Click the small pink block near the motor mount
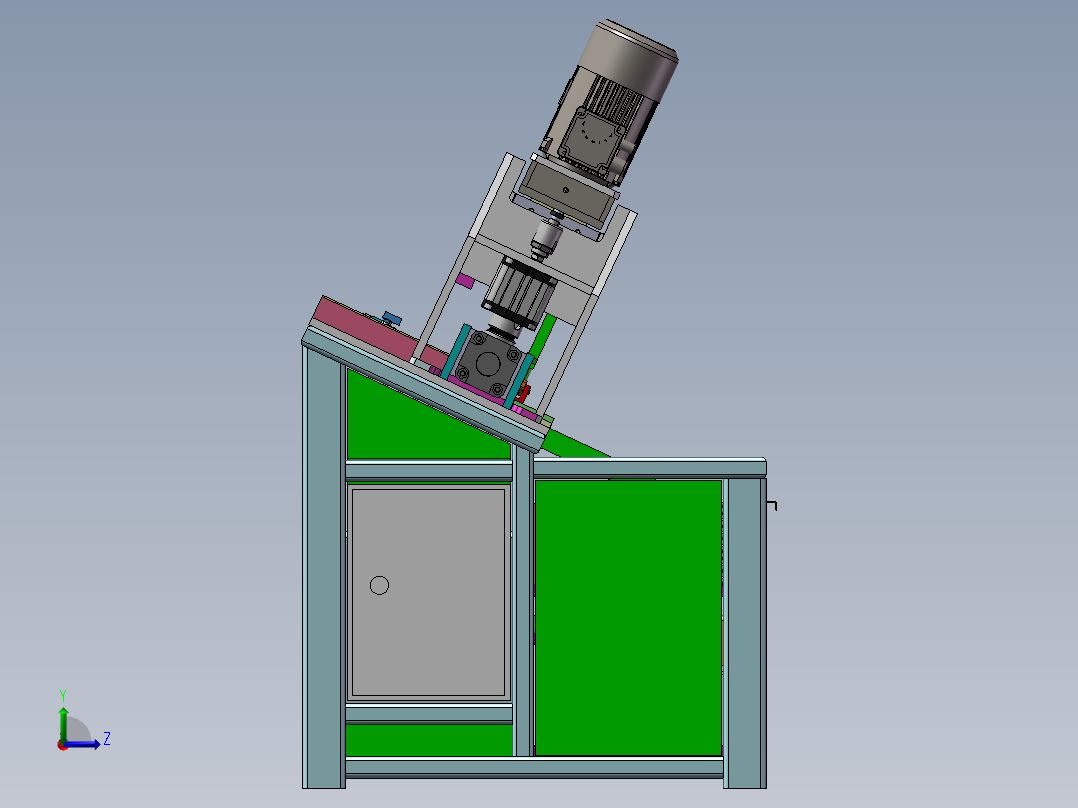Screen dimensions: 1078x808 pyautogui.click(x=466, y=281)
